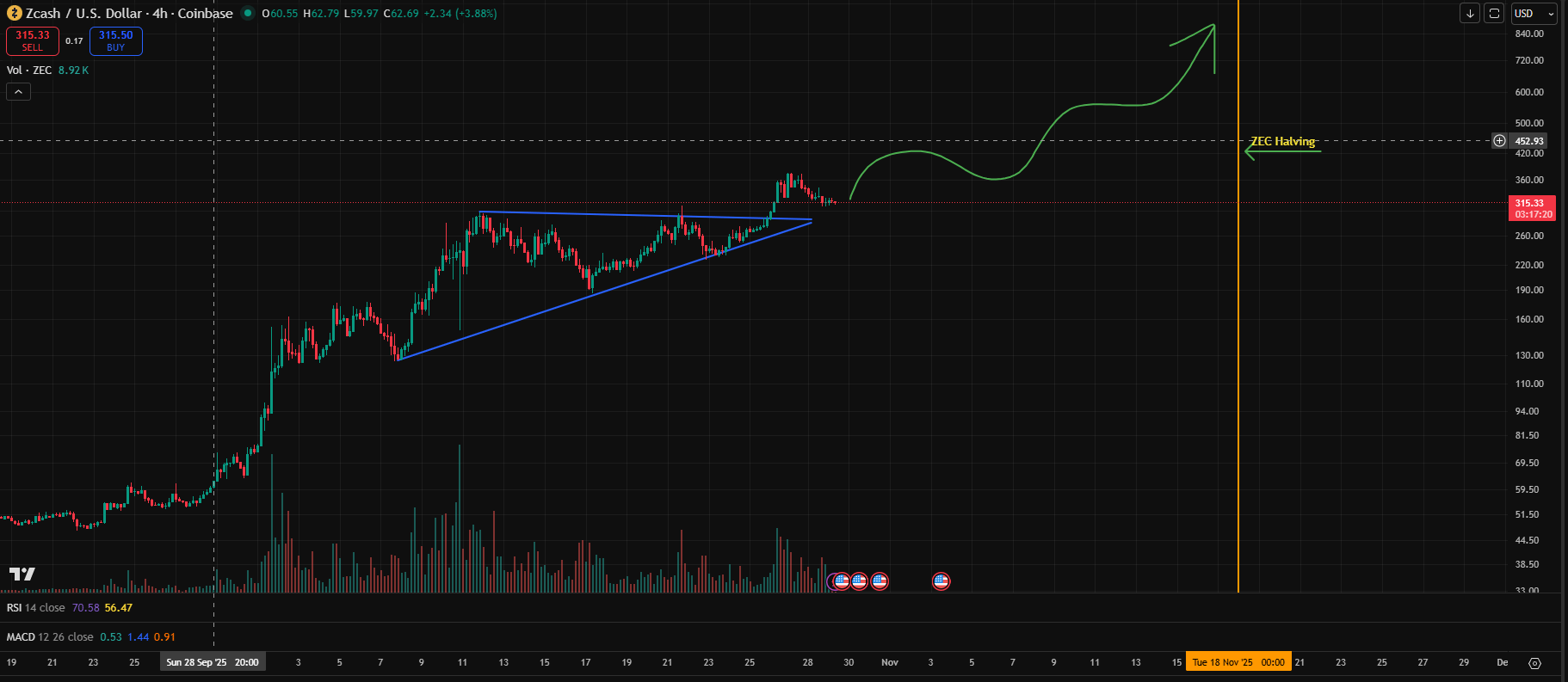This screenshot has width=1568, height=682.
Task: Click the low value L59.97
Action: coord(361,14)
